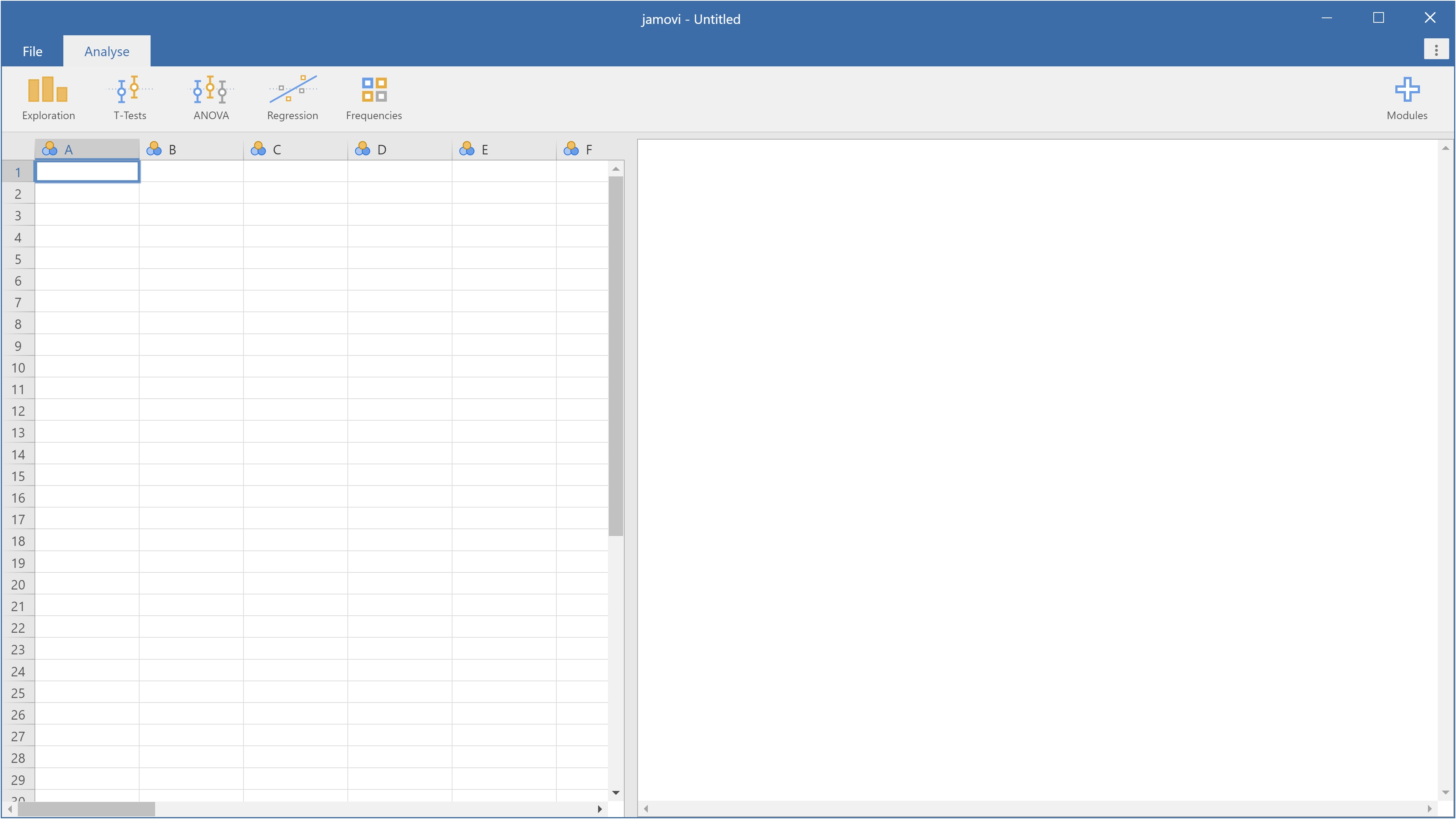Click the three-dot options menu icon

(x=1436, y=50)
